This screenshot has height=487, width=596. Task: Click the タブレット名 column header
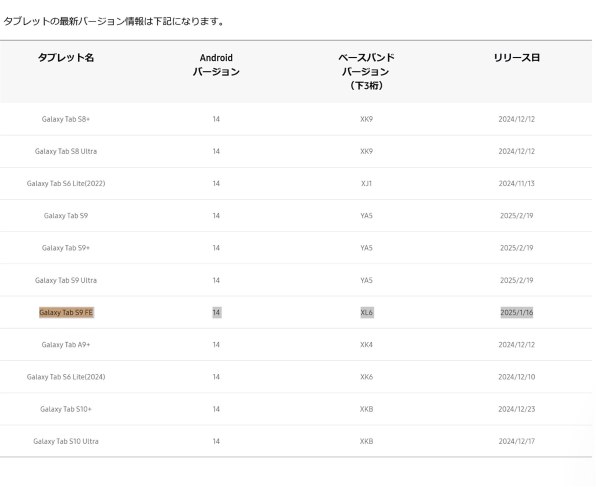66,58
